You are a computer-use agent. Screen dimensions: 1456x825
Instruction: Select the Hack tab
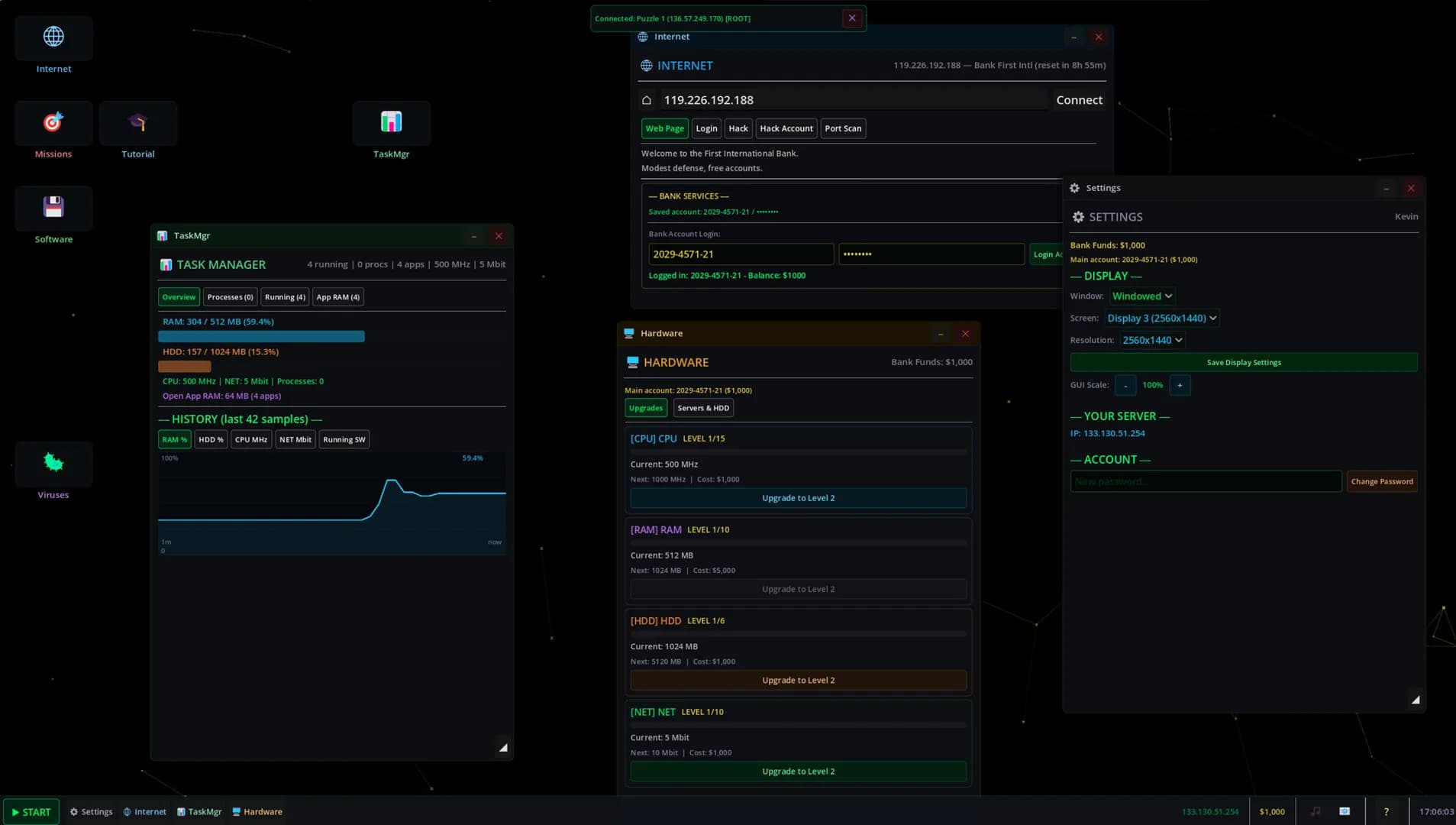click(x=738, y=128)
